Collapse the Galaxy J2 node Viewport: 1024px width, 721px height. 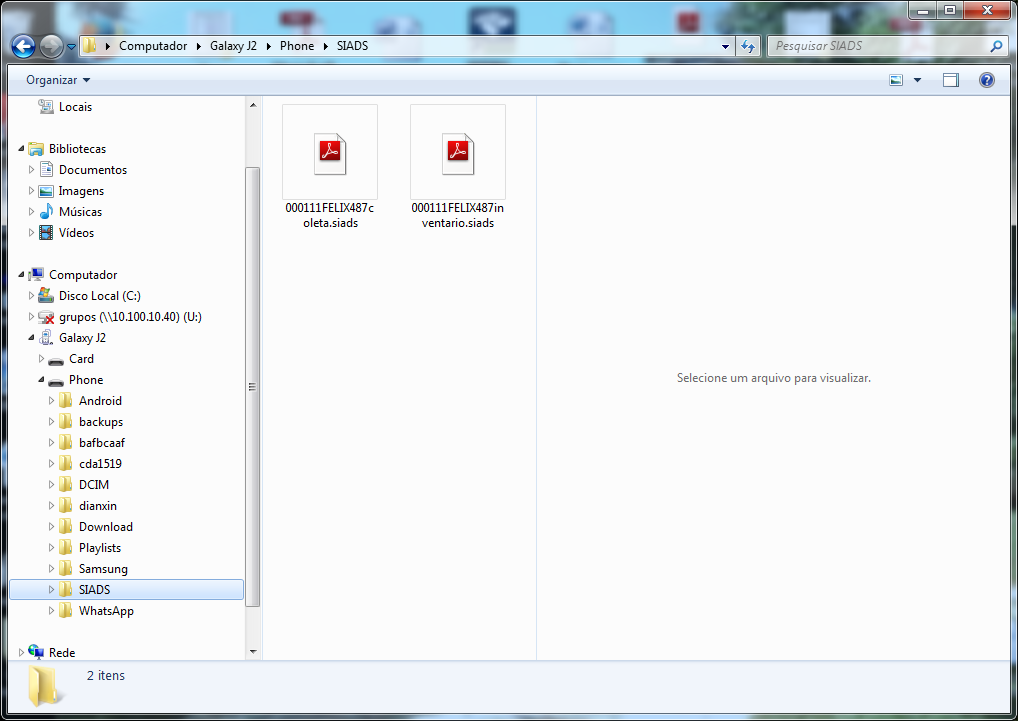pos(31,338)
